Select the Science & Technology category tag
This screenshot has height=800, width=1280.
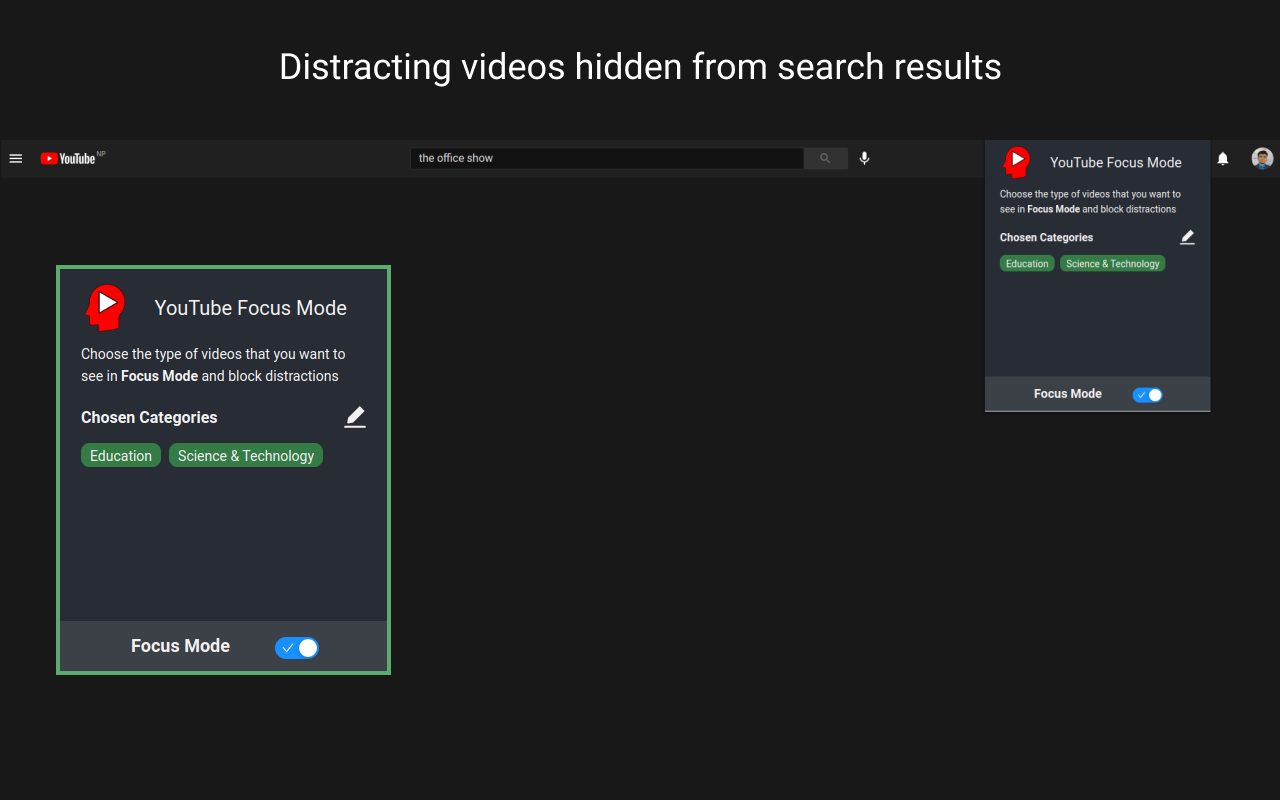(x=245, y=455)
